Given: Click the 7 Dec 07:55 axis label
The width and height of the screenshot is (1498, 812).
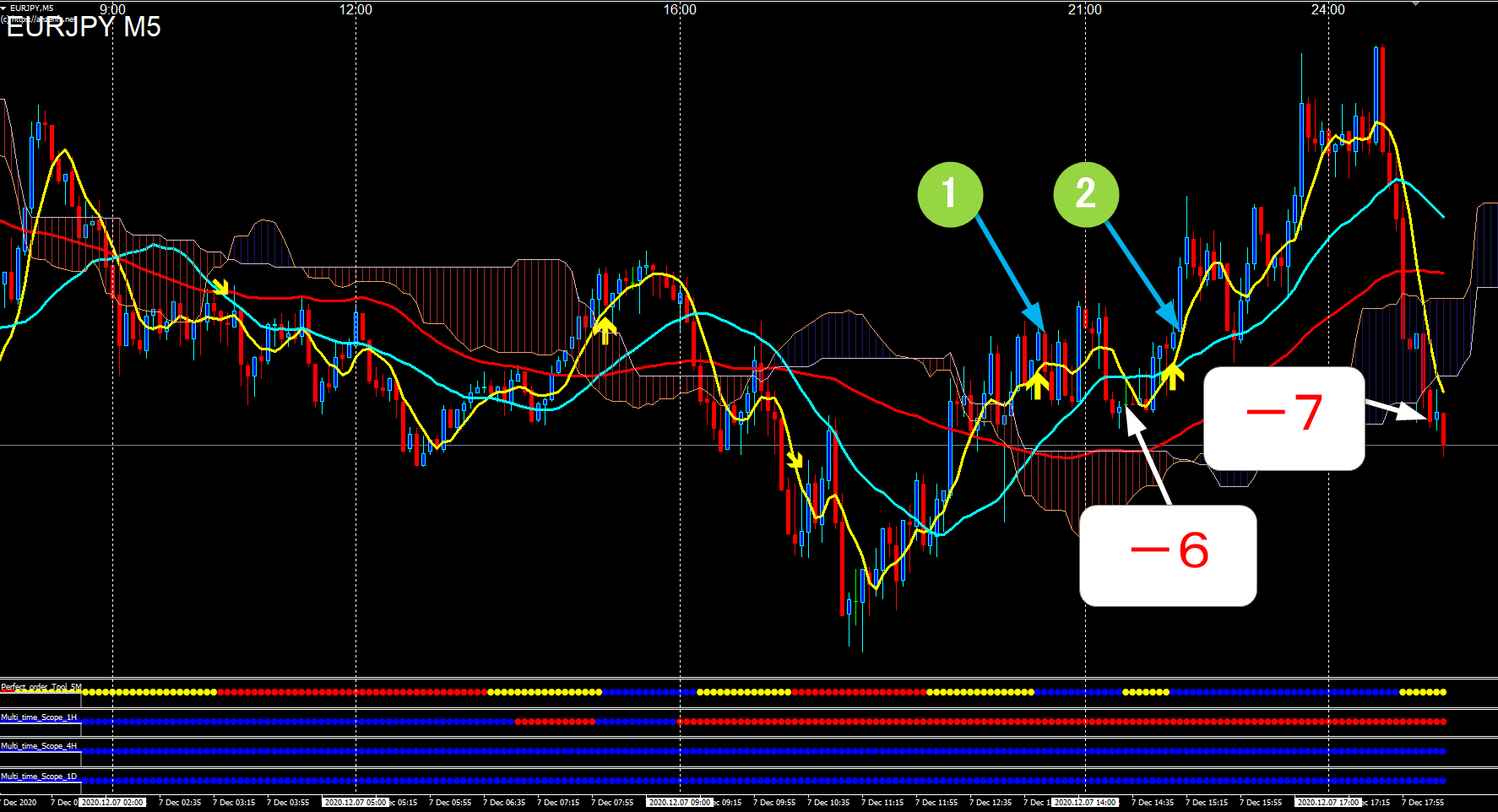Looking at the screenshot, I should [612, 803].
